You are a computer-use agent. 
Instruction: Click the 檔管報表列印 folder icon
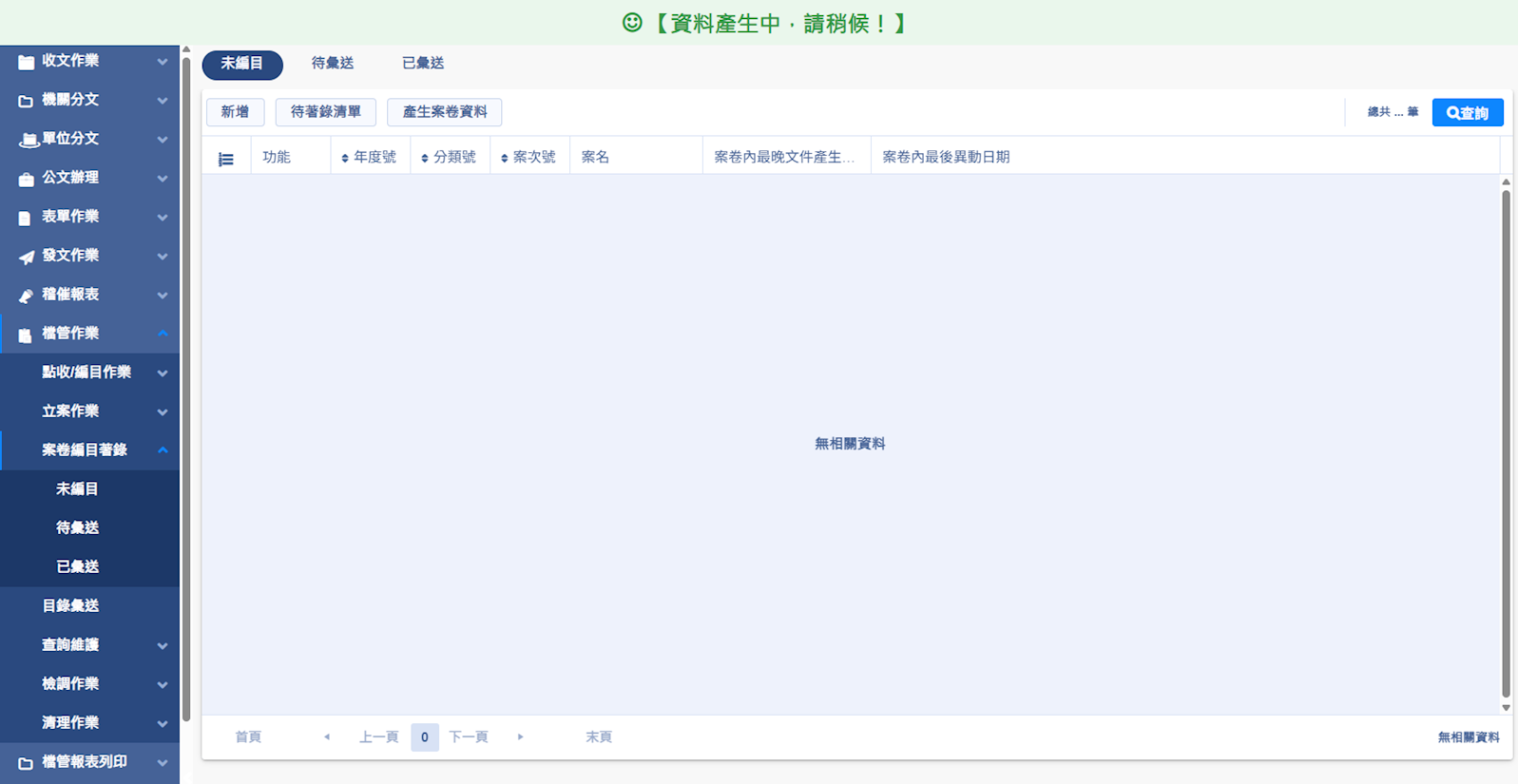click(x=26, y=763)
